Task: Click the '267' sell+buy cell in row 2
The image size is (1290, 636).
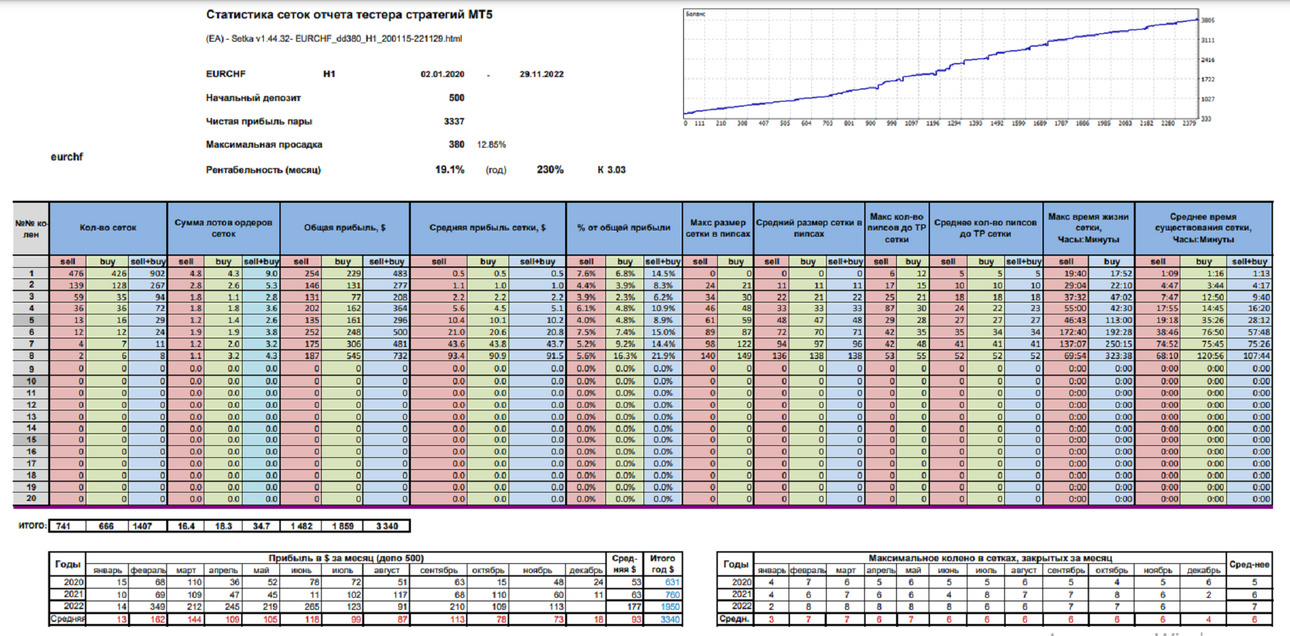Action: (x=147, y=285)
